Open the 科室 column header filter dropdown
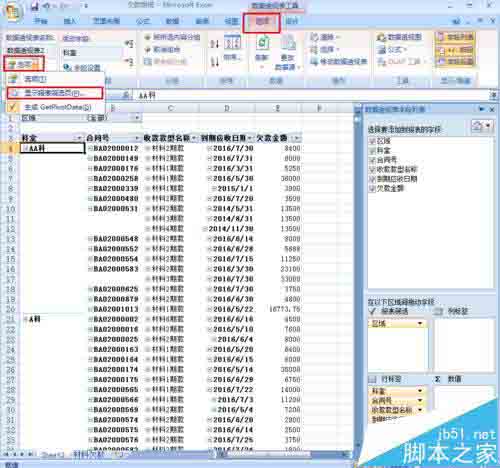 pyautogui.click(x=79, y=138)
